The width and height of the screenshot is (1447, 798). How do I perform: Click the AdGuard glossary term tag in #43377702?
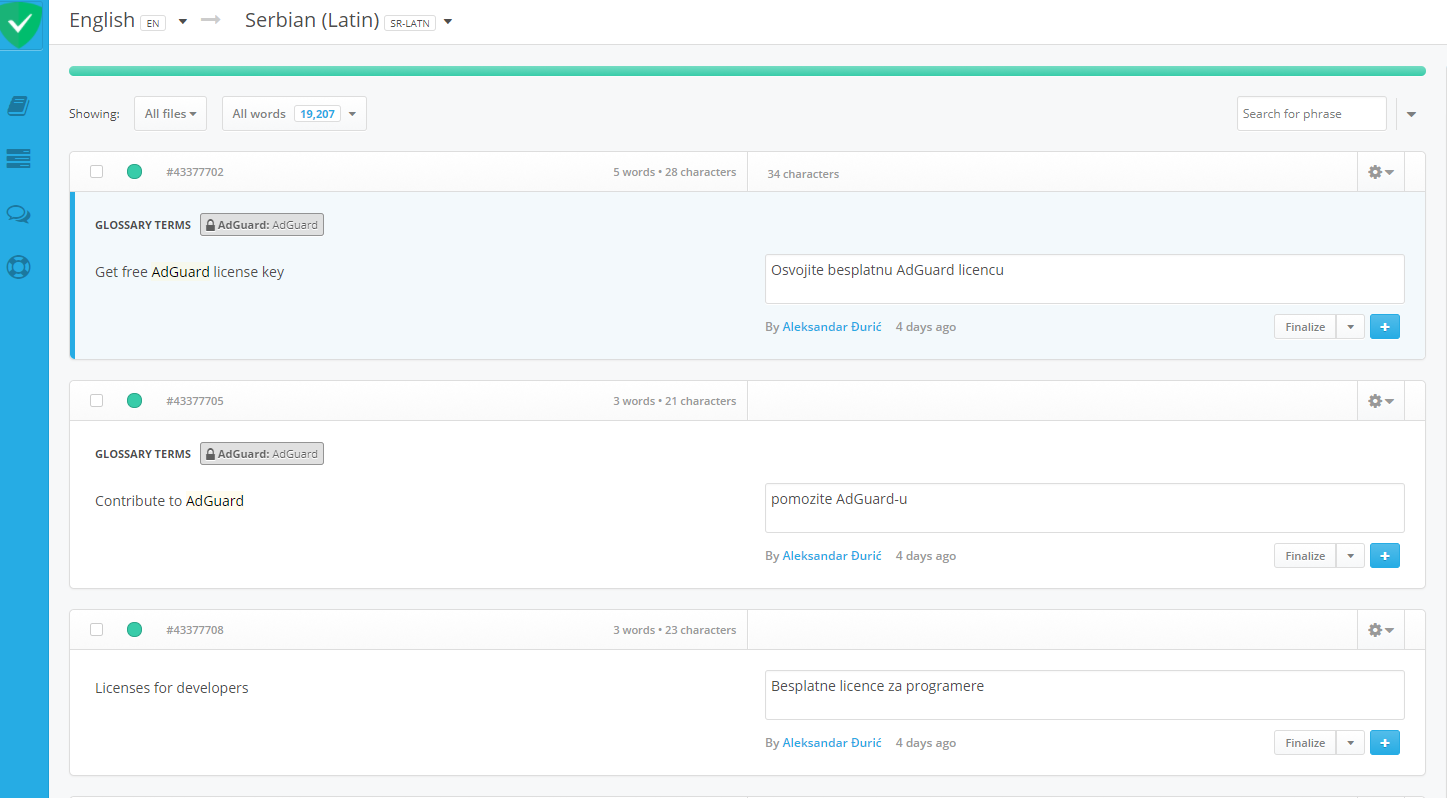[262, 225]
